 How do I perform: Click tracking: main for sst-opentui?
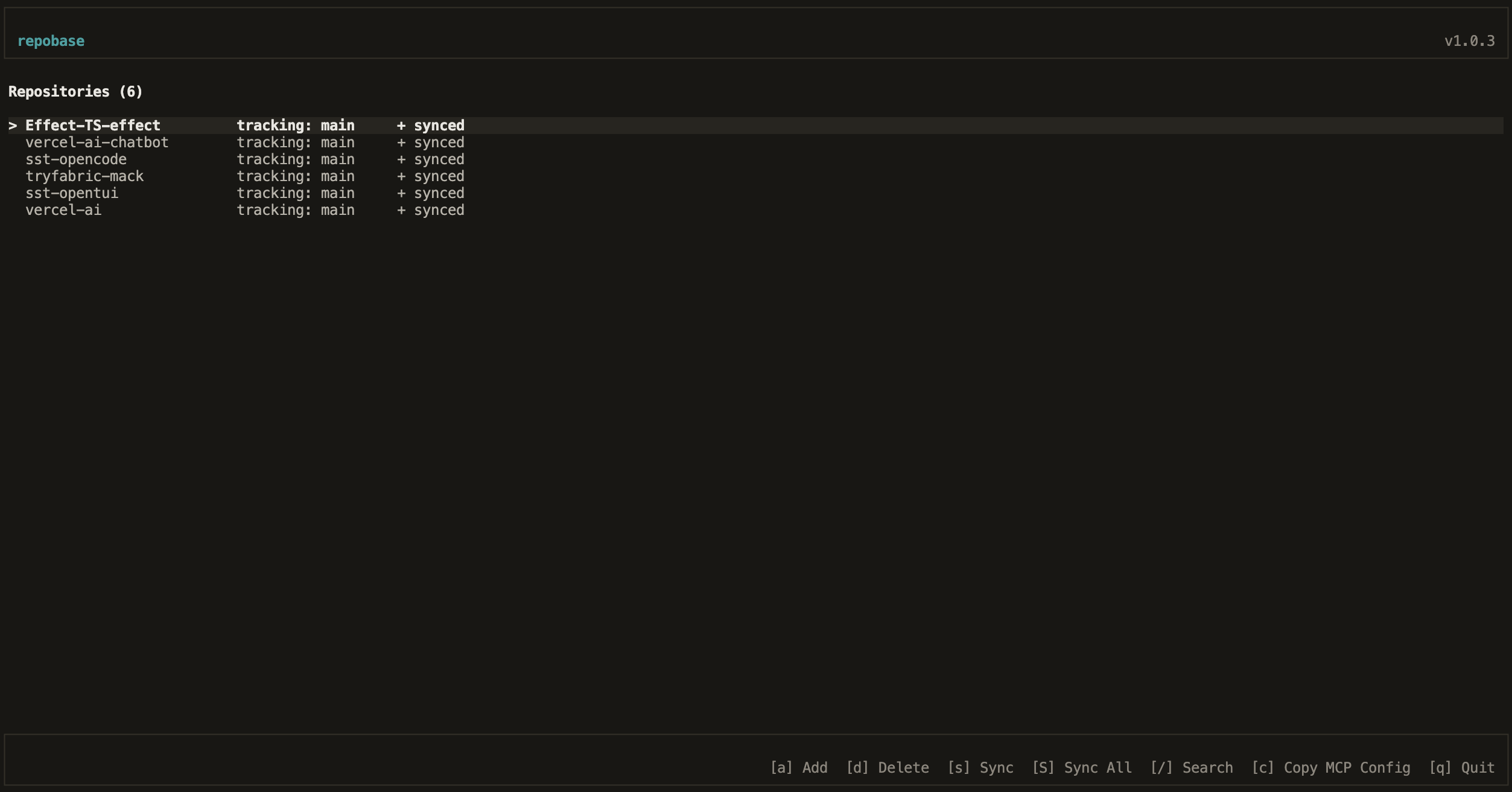point(296,193)
